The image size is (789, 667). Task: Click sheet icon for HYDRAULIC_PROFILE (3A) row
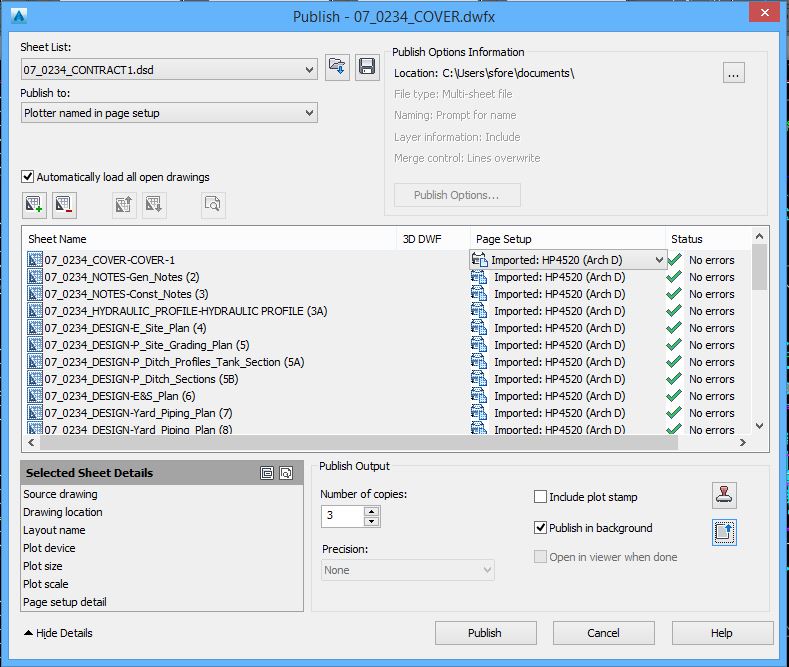35,311
